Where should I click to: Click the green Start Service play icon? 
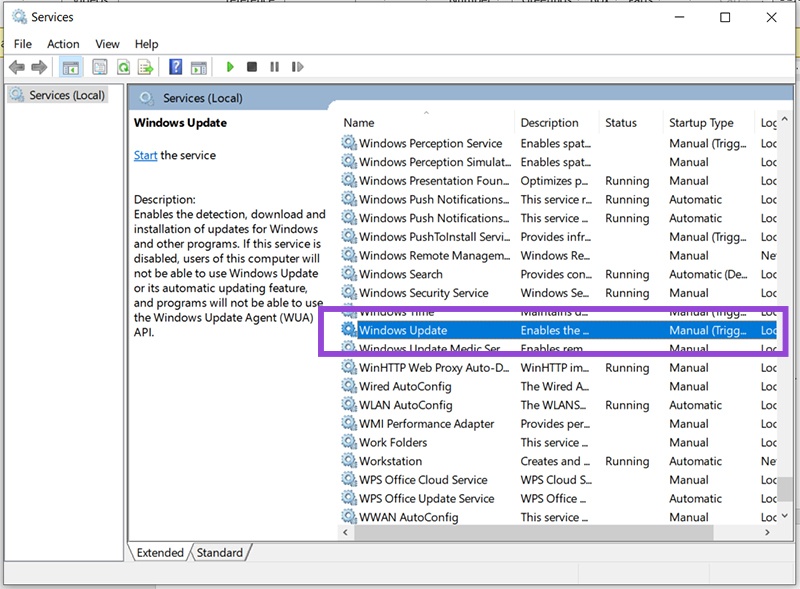pos(230,67)
